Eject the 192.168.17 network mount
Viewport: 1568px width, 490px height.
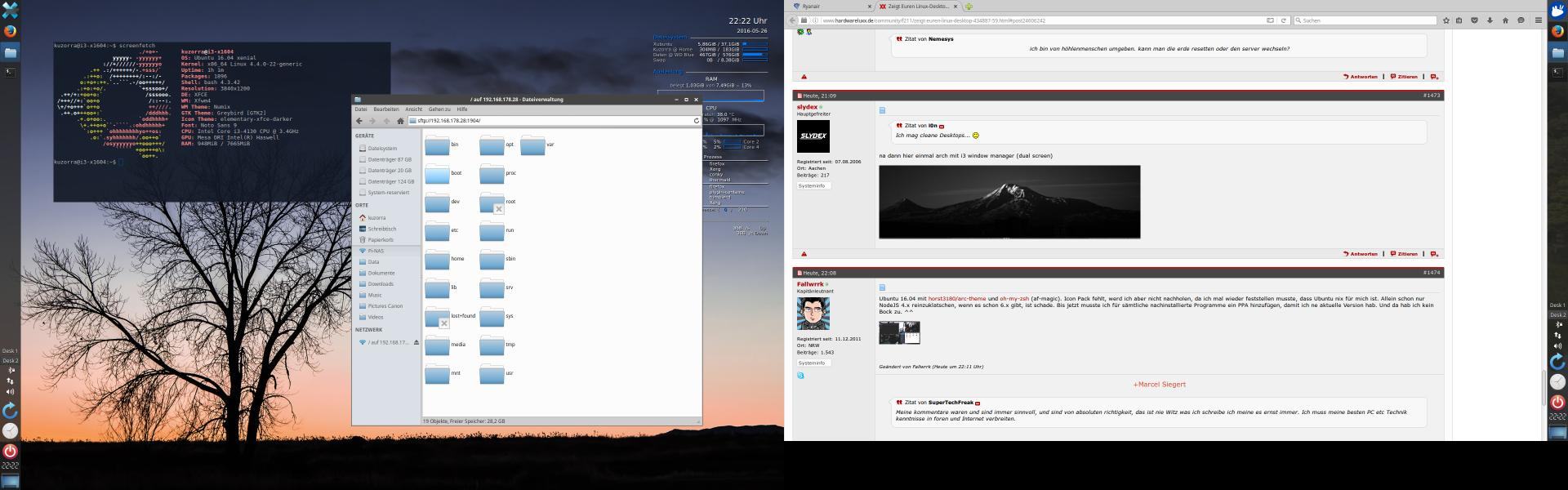(x=416, y=343)
